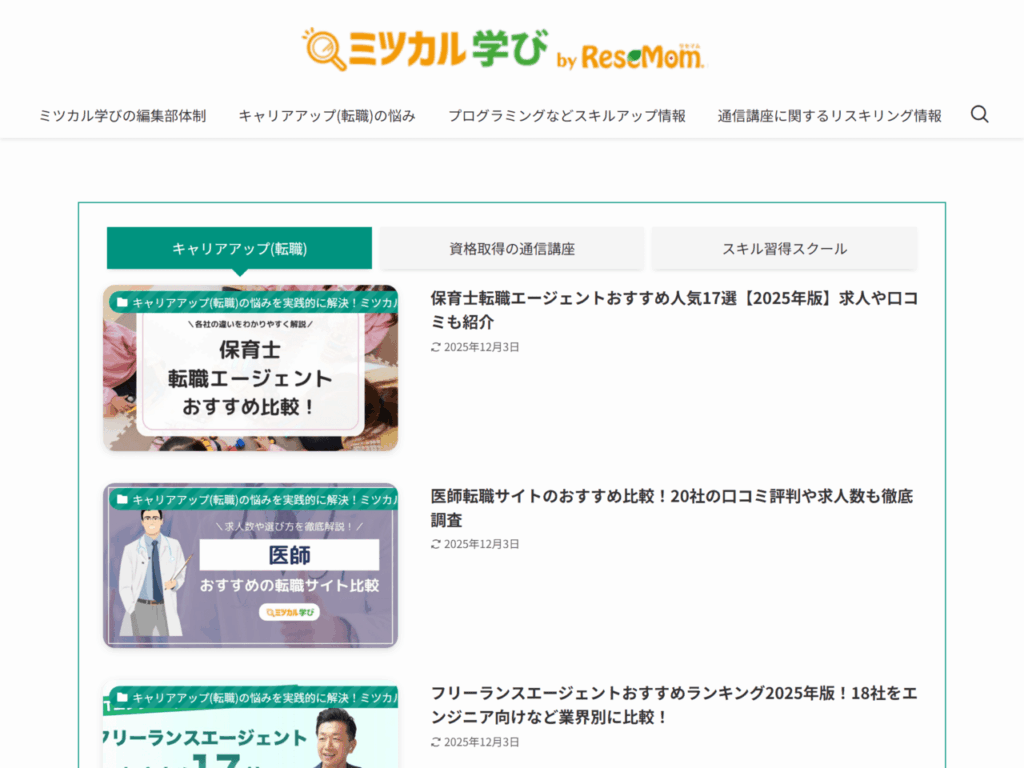The width and height of the screenshot is (1024, 768).
Task: Switch to the スキル習得スクール tab
Action: coord(784,248)
